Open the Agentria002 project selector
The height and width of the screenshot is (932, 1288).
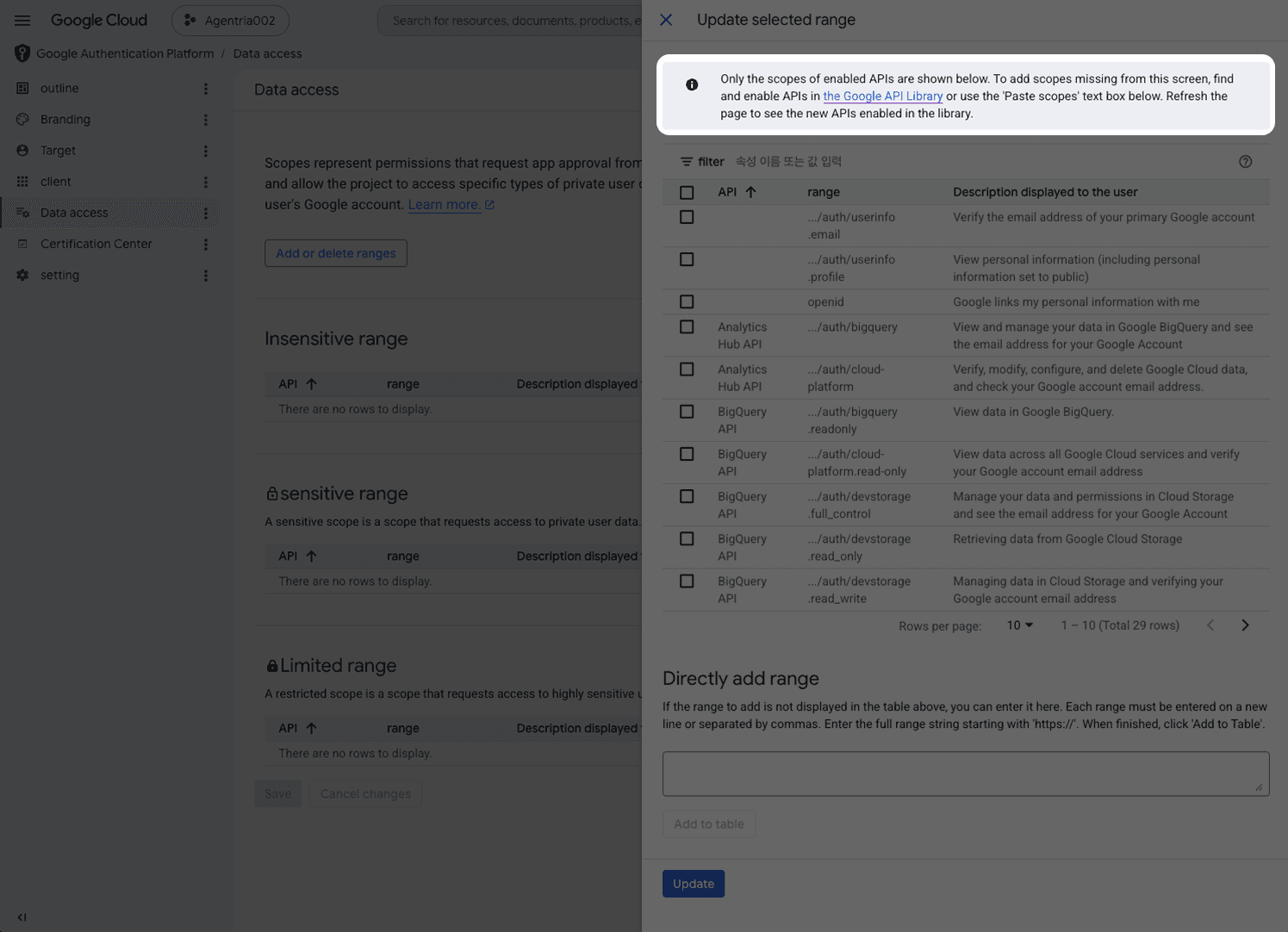(230, 21)
